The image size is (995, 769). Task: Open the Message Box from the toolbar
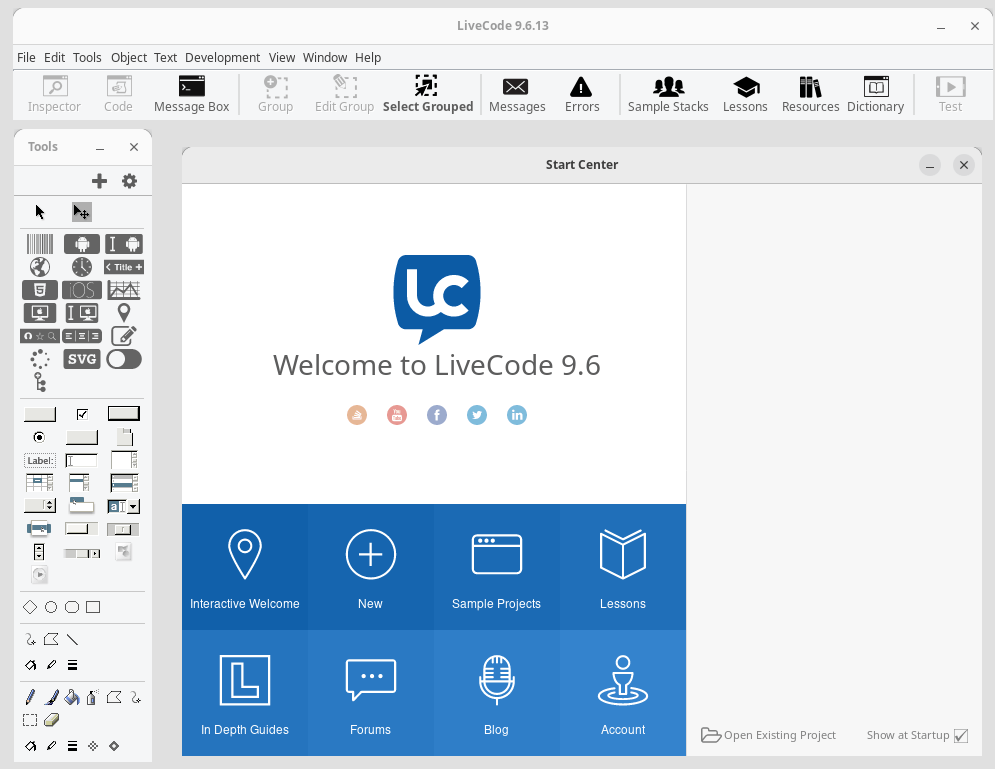191,94
